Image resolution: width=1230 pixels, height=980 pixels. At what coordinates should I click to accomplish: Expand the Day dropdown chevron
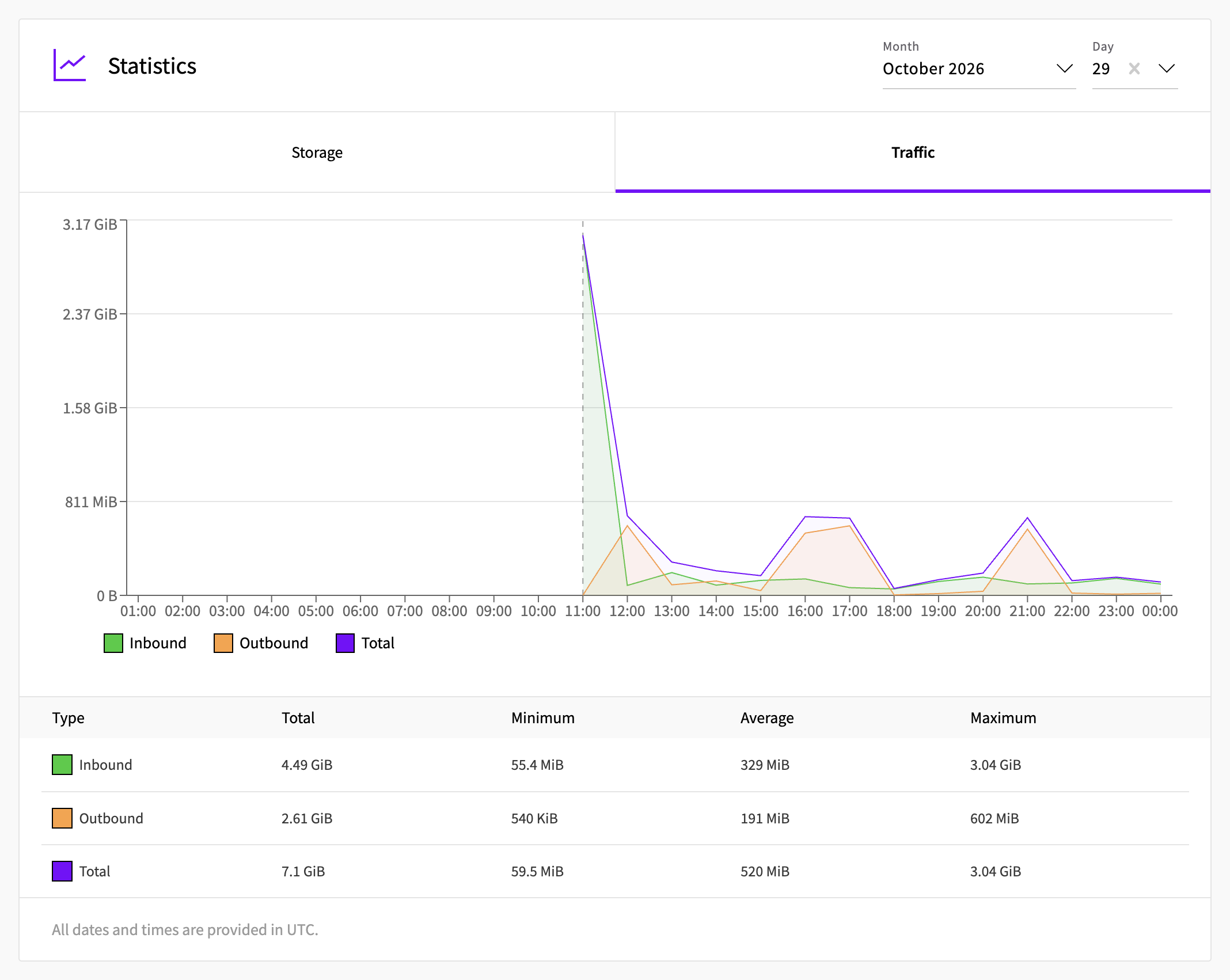pyautogui.click(x=1167, y=69)
